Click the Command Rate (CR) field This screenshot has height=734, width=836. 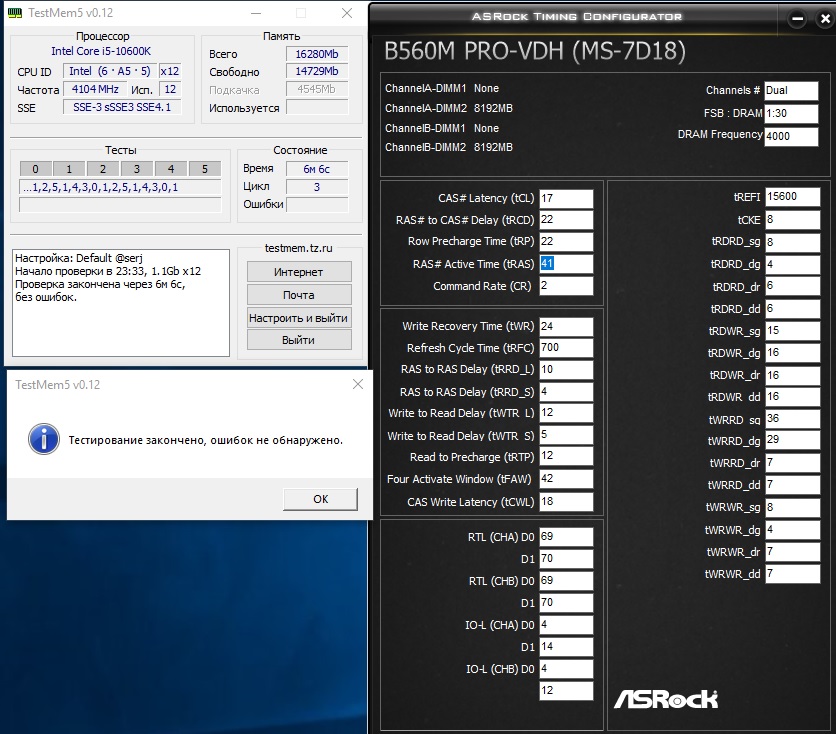(x=566, y=286)
